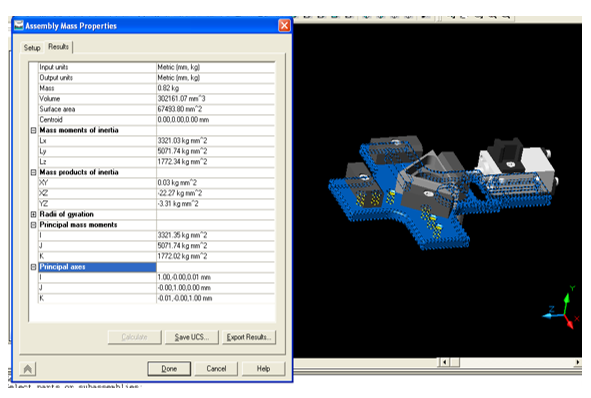Click the Cancel button

(216, 369)
